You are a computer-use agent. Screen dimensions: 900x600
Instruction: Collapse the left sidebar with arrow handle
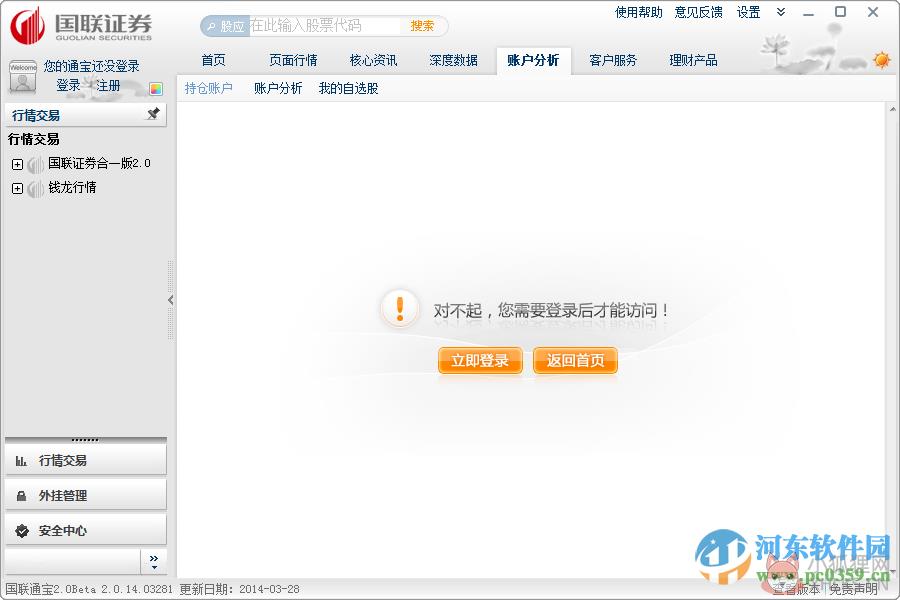tap(170, 300)
